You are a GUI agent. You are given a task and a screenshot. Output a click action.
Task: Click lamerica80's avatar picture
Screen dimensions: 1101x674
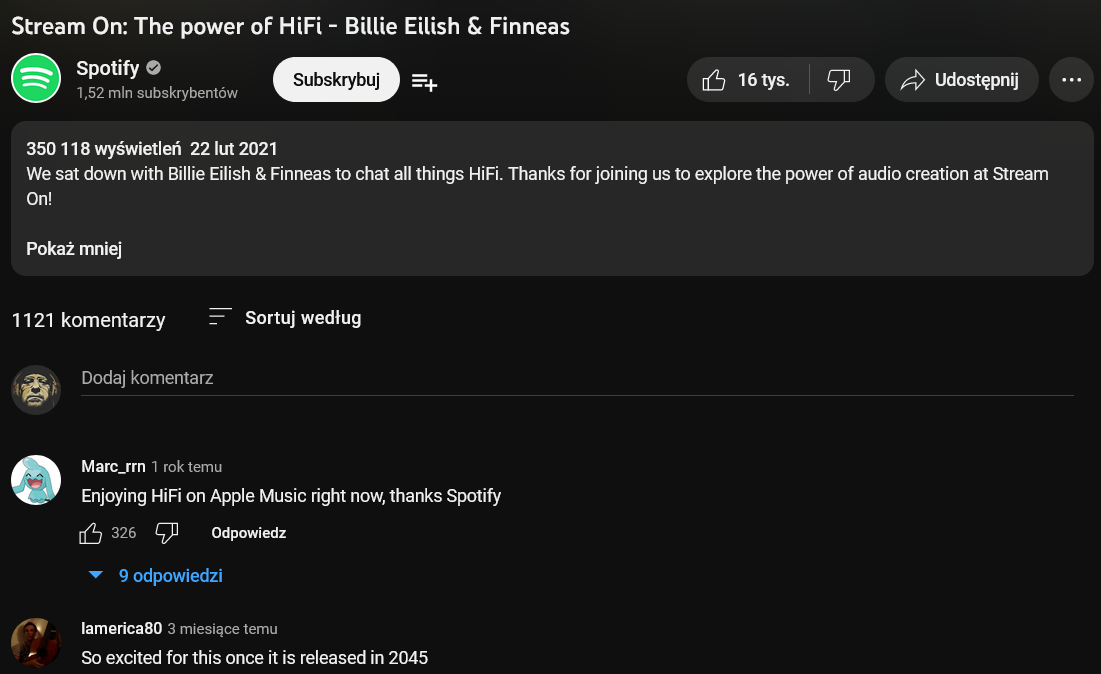(x=36, y=643)
